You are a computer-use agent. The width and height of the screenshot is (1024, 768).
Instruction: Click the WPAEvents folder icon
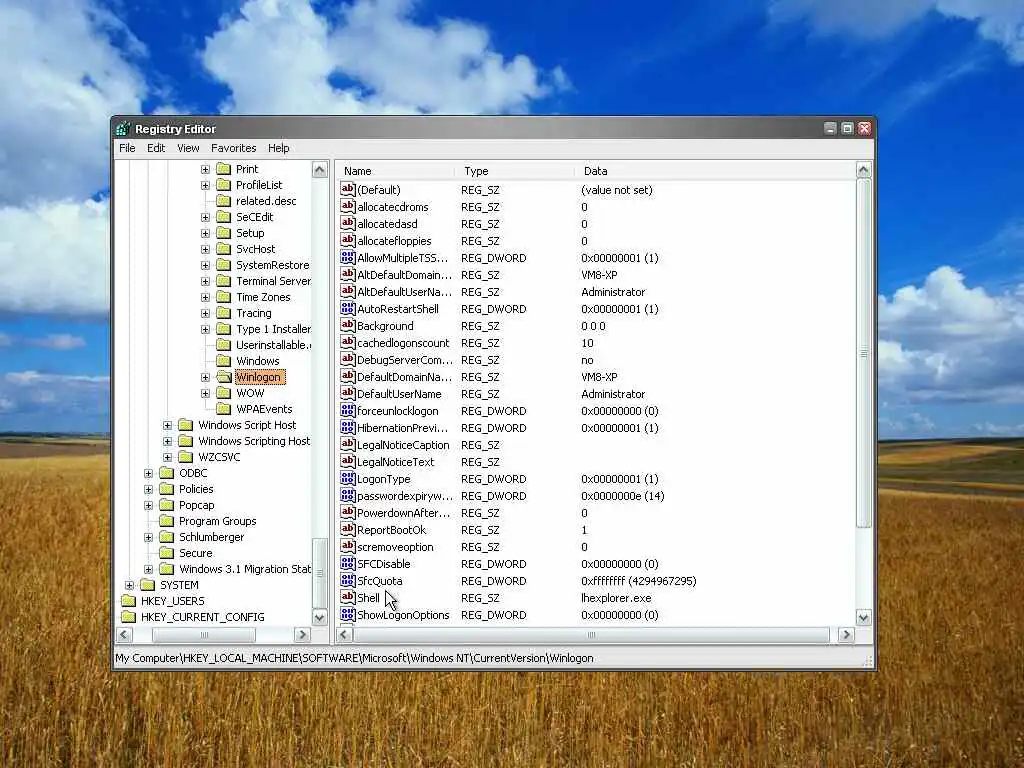[223, 409]
